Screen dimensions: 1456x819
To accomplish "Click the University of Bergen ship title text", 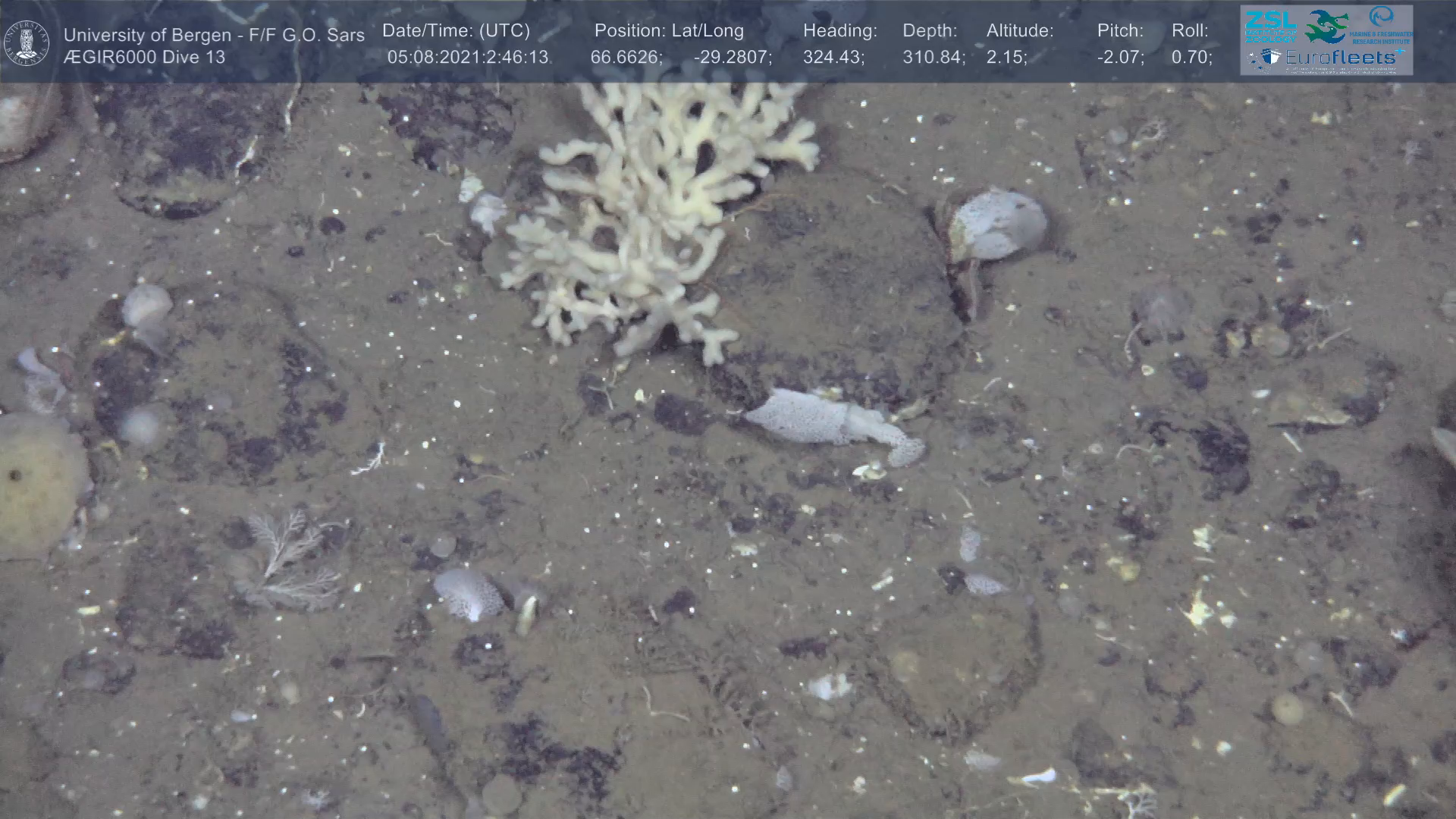I will click(x=214, y=35).
